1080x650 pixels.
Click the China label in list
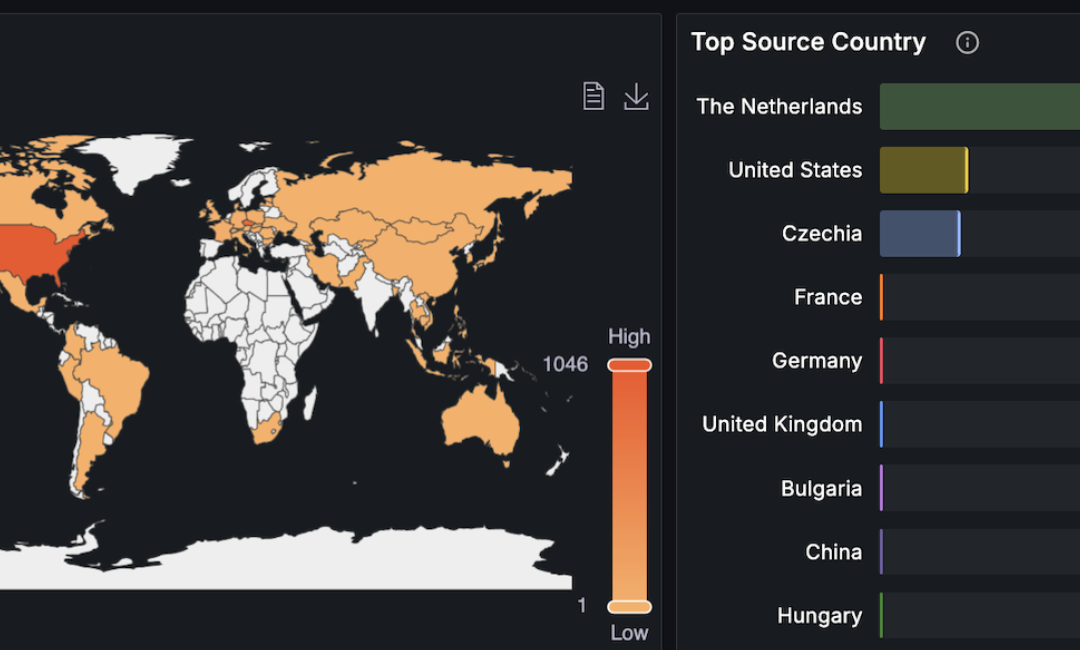tap(833, 552)
